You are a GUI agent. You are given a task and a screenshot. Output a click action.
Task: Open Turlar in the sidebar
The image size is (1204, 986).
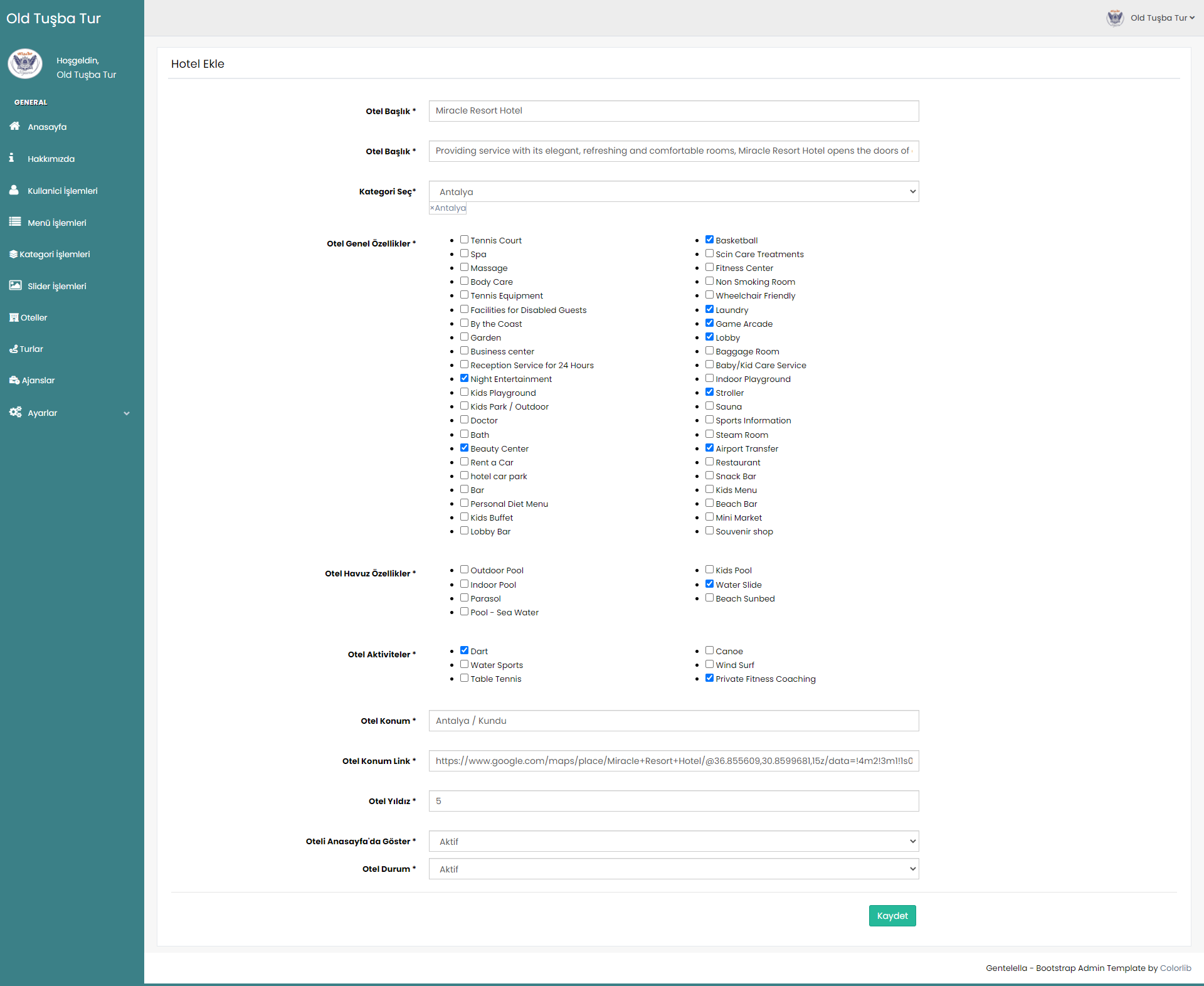[x=31, y=349]
